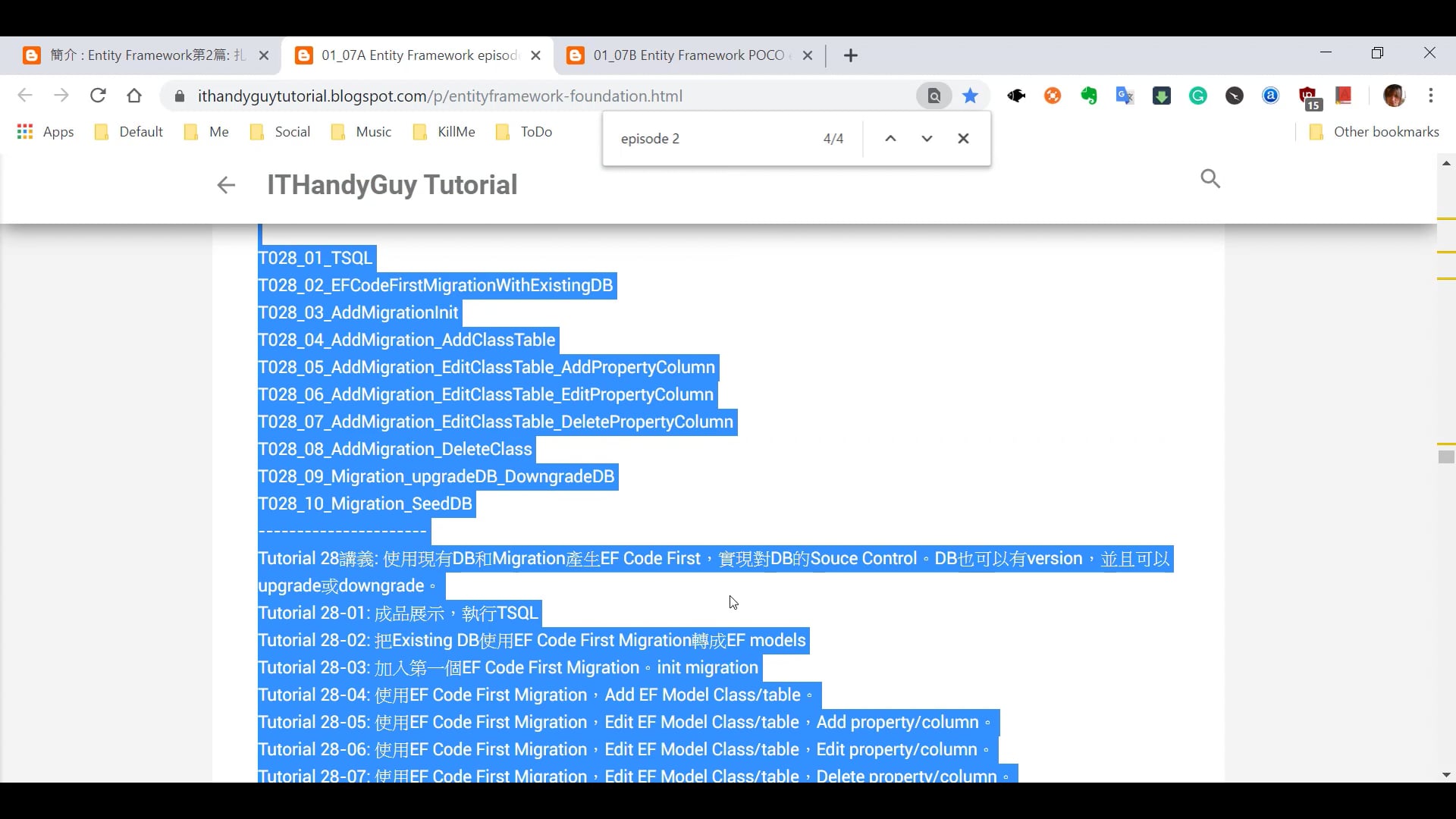The height and width of the screenshot is (819, 1456).
Task: Click the Grammarly extension icon
Action: (1198, 96)
